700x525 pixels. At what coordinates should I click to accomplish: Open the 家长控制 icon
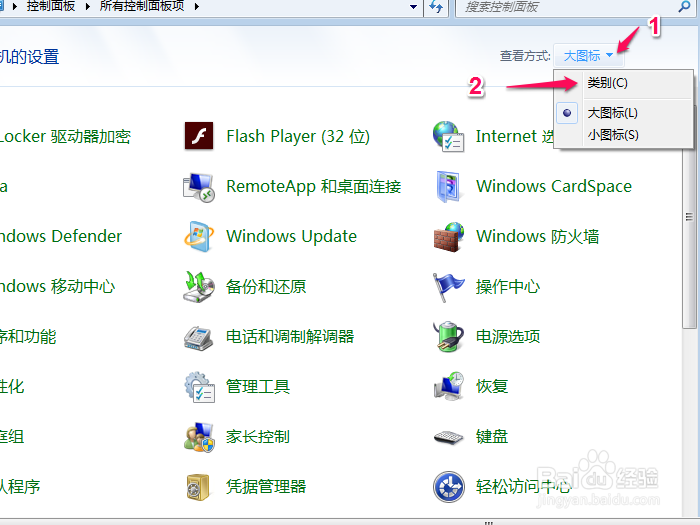tap(199, 437)
